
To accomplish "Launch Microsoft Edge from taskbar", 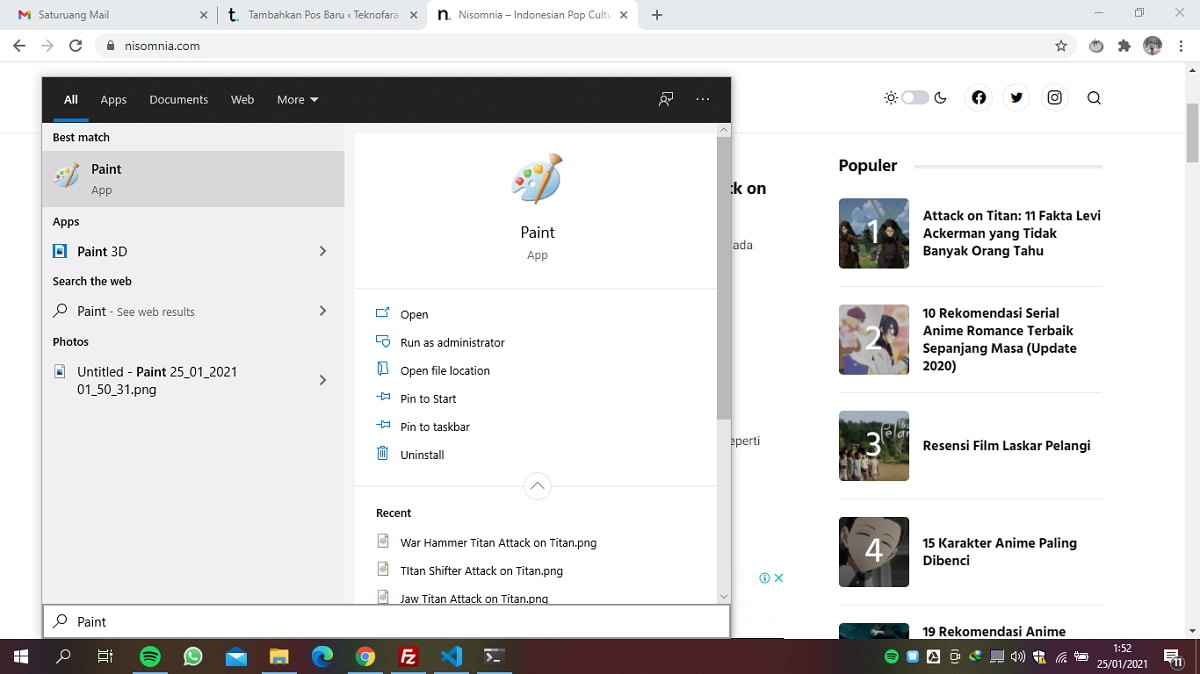I will click(x=322, y=657).
